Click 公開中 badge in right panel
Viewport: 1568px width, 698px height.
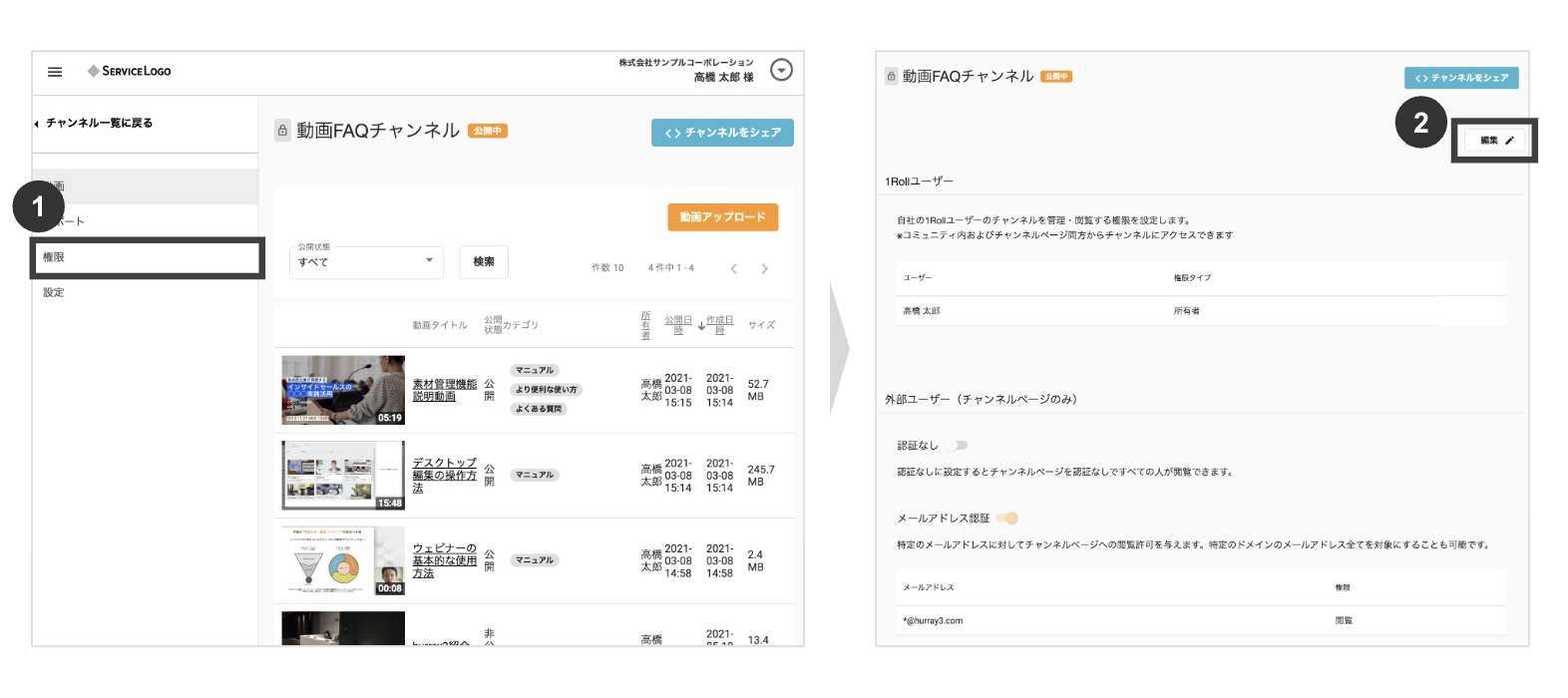point(1056,77)
